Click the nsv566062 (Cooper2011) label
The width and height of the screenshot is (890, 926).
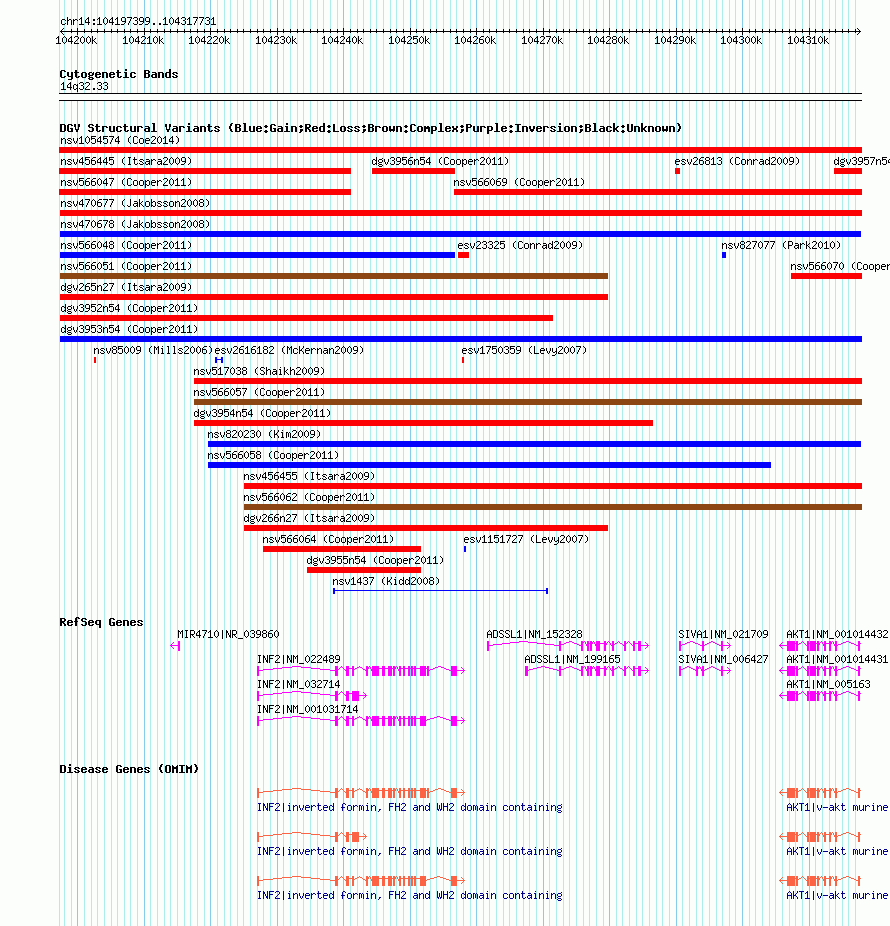point(309,497)
